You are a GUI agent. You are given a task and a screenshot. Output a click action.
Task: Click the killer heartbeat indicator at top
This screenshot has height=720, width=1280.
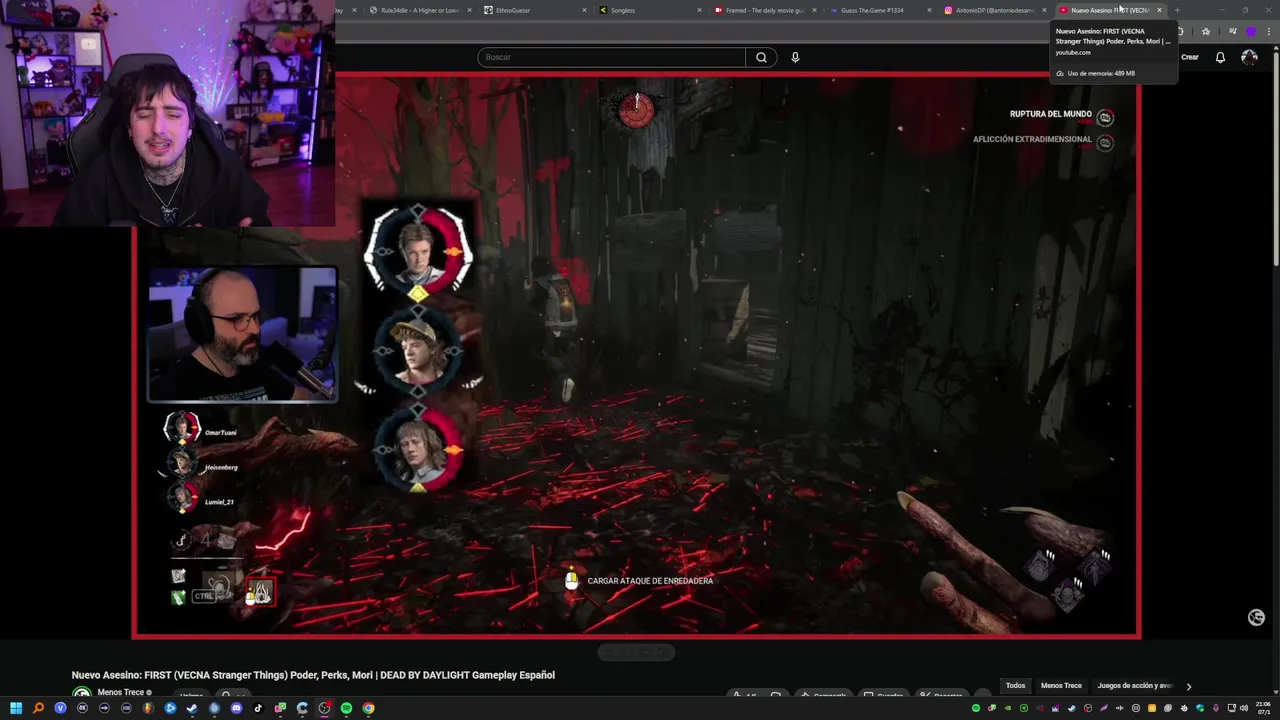(636, 109)
